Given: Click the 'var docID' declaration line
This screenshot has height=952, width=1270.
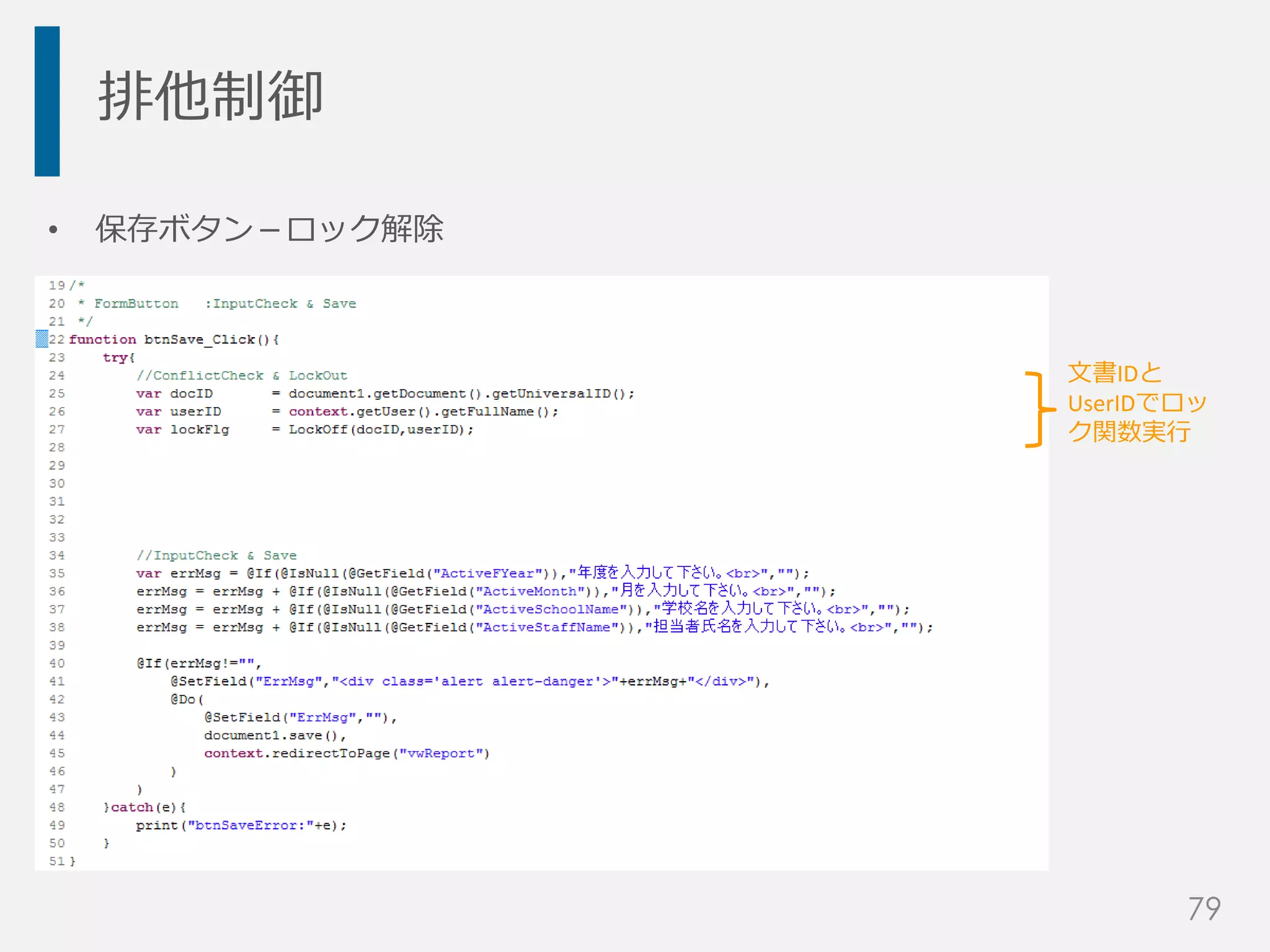Looking at the screenshot, I should click(x=385, y=394).
